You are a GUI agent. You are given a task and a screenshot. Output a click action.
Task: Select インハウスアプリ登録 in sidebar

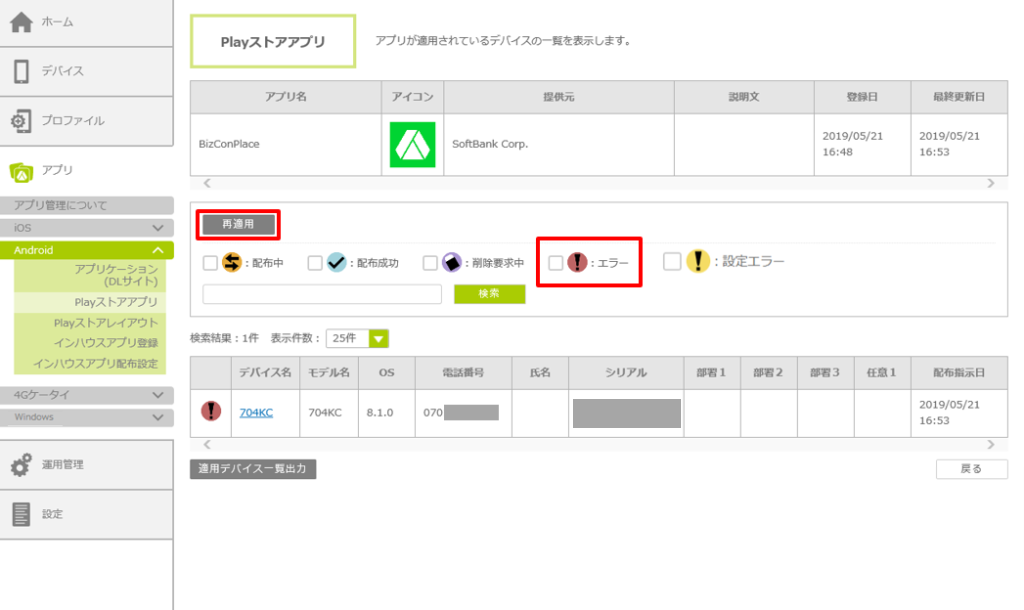(105, 343)
